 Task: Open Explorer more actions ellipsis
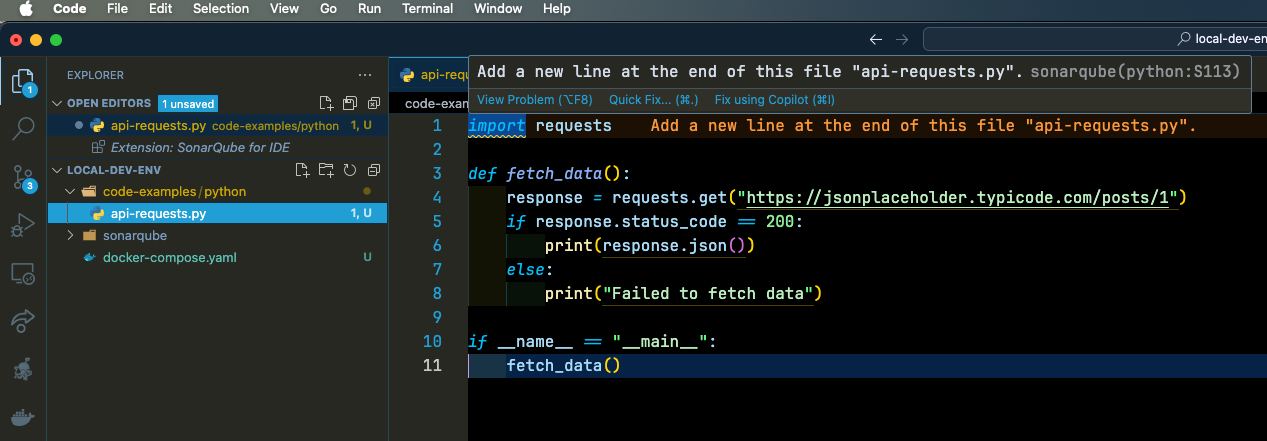365,75
